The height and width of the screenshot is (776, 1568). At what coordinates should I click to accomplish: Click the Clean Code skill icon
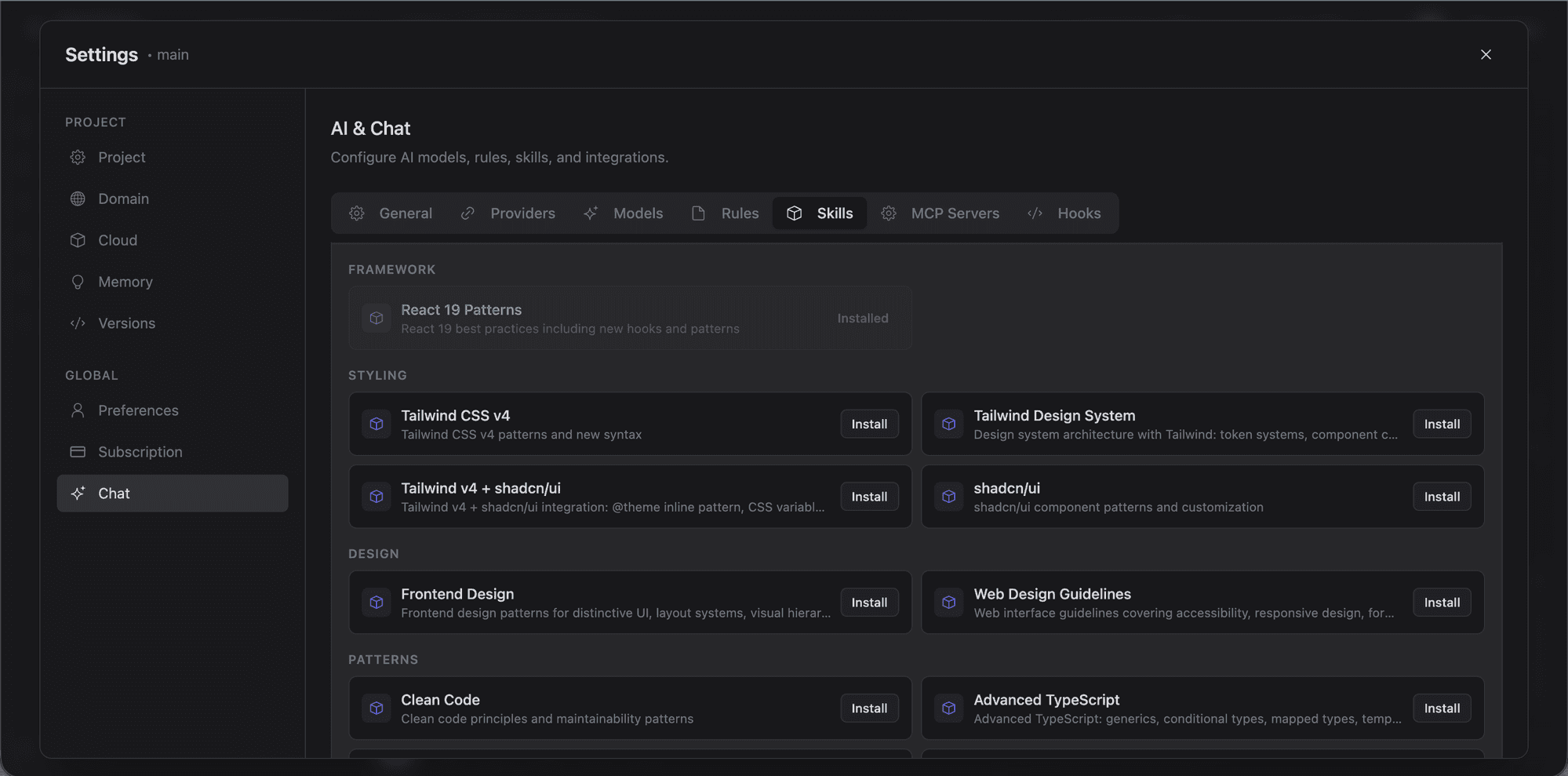tap(377, 708)
